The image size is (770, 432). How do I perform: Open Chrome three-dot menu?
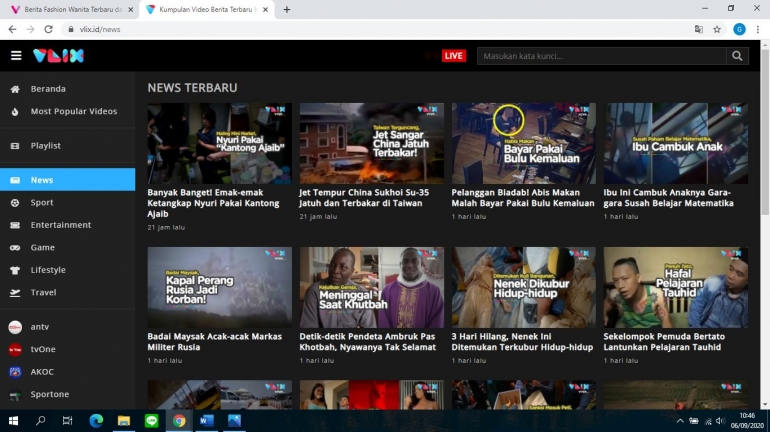pos(758,29)
